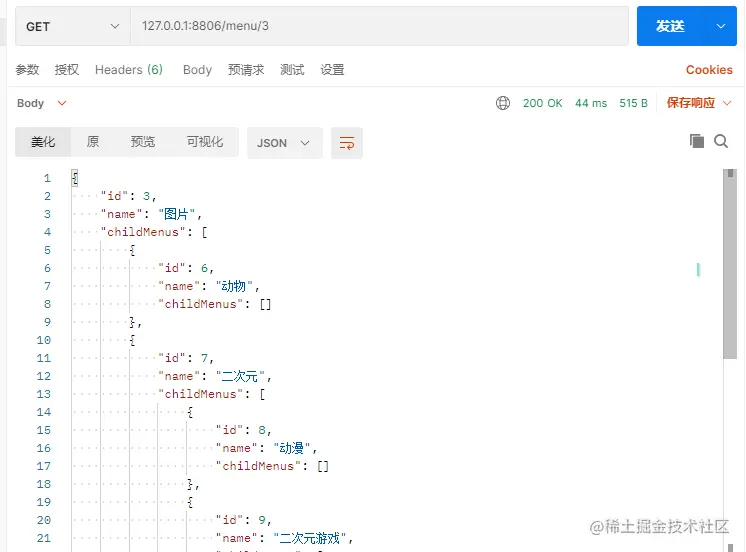The width and height of the screenshot is (746, 552).
Task: Click the "name": "二次元" line
Action: tap(215, 376)
